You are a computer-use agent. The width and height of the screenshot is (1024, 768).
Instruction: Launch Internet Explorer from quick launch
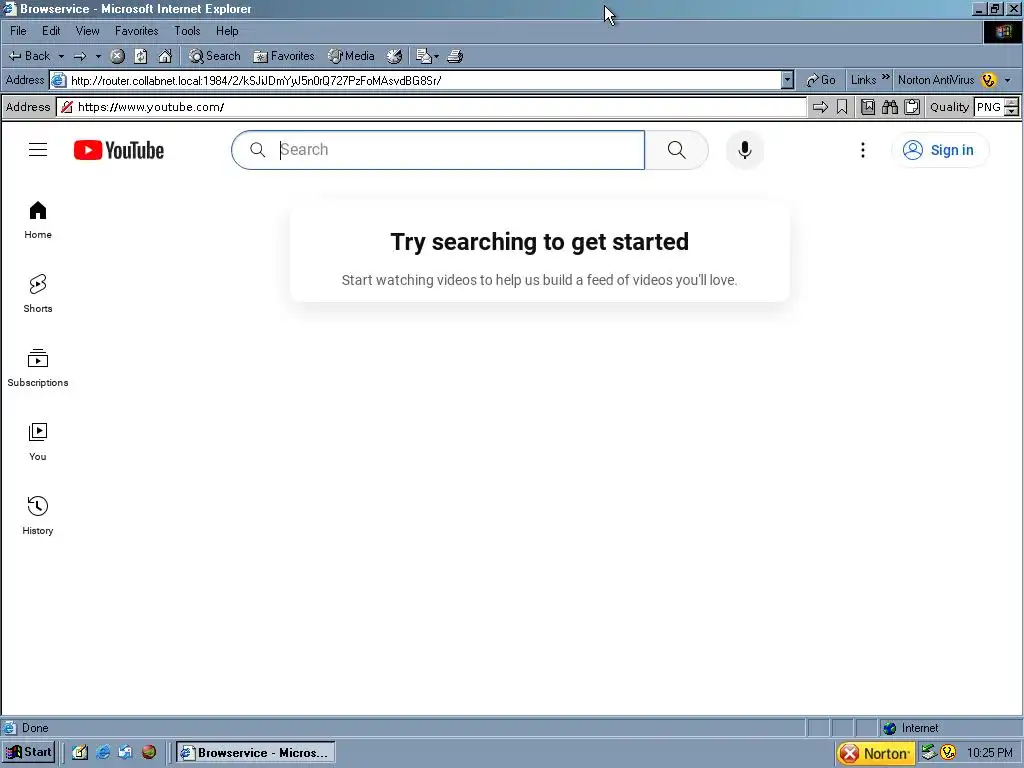(x=103, y=752)
